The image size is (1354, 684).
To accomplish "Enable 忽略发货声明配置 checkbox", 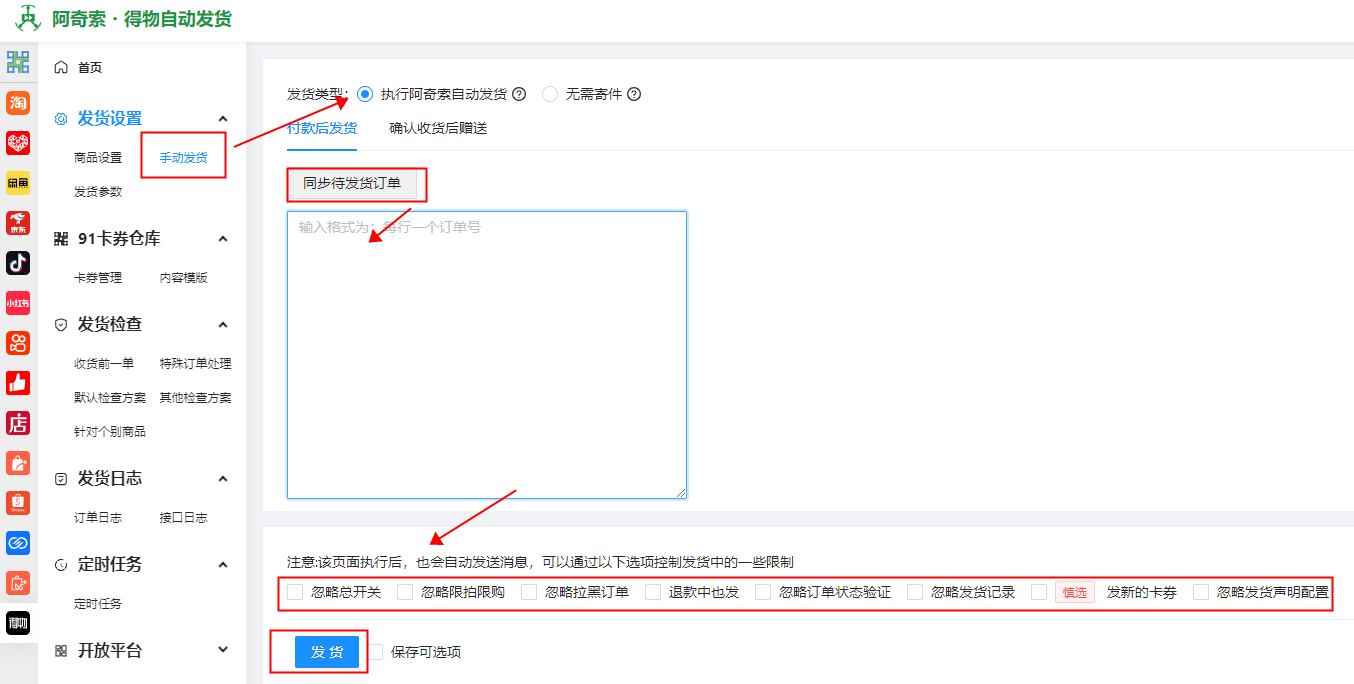I will click(1201, 592).
